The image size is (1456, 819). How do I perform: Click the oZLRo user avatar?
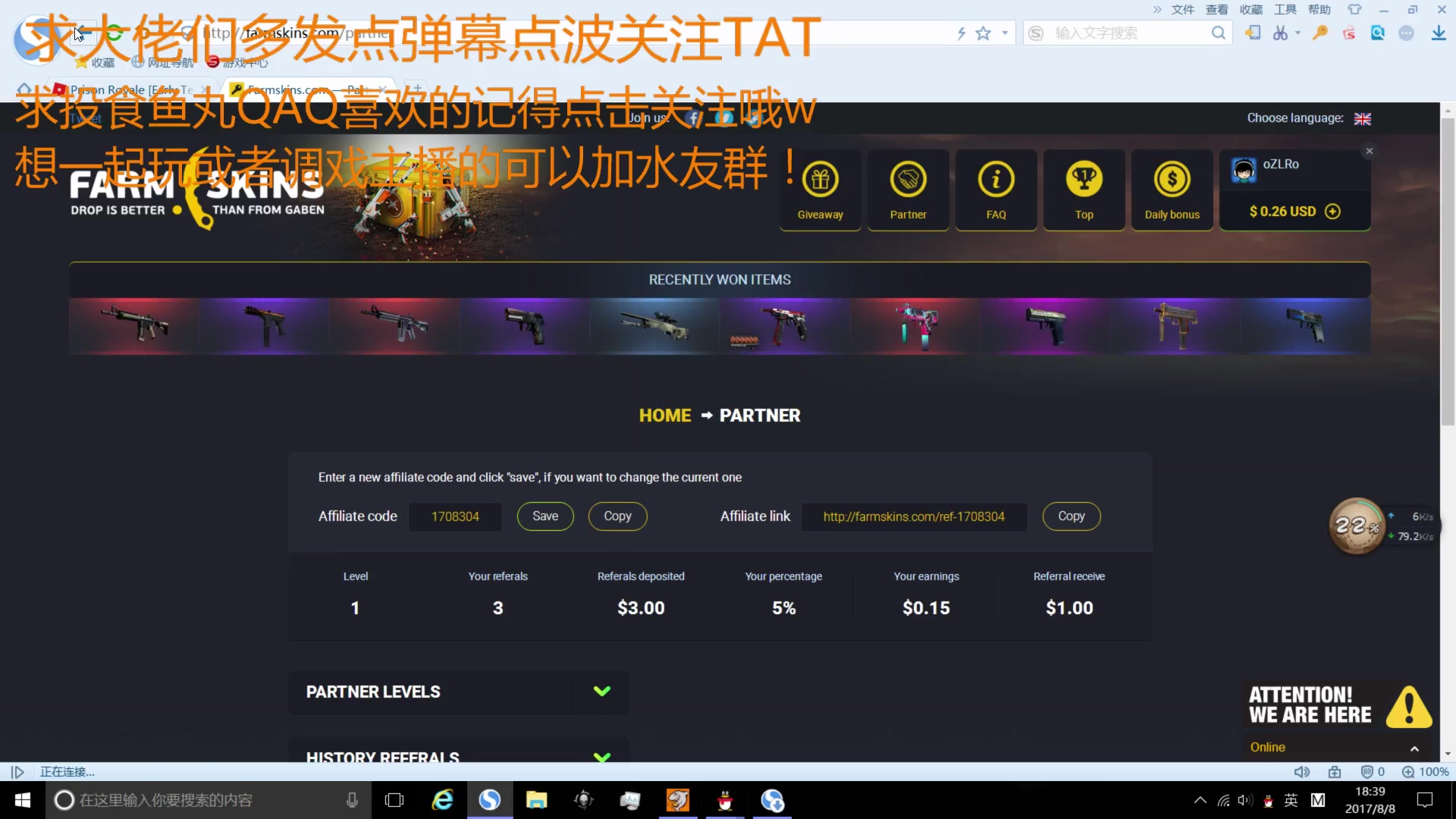(1244, 170)
